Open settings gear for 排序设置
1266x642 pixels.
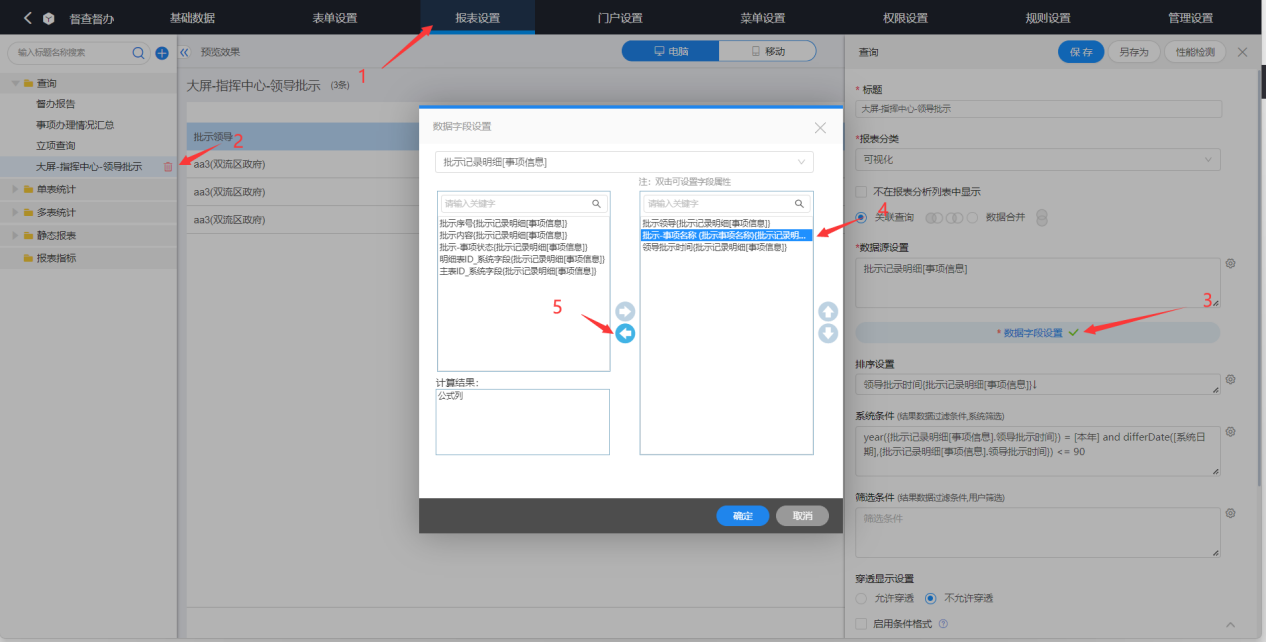point(1231,380)
